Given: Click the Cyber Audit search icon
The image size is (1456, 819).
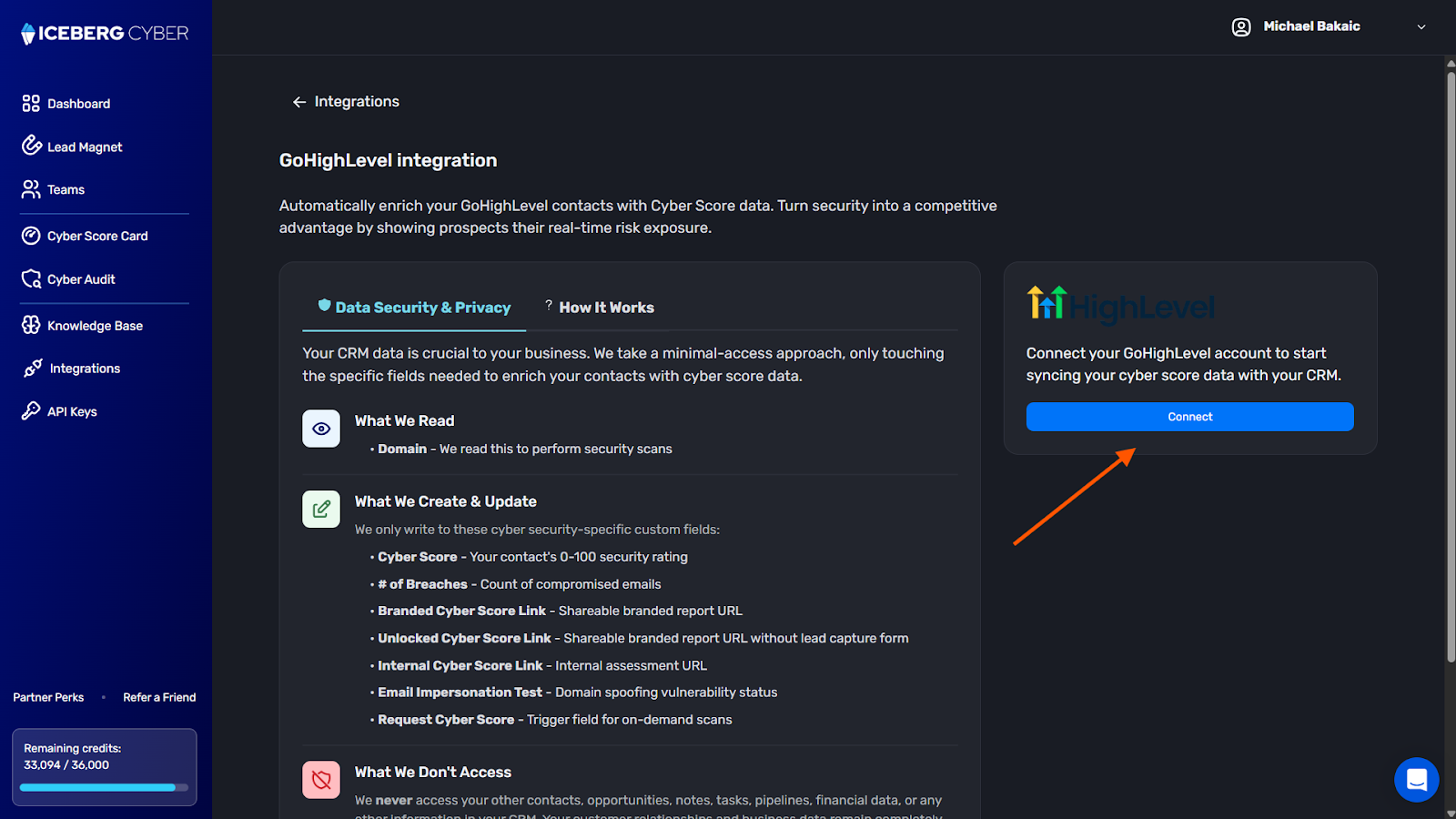Looking at the screenshot, I should (x=32, y=278).
